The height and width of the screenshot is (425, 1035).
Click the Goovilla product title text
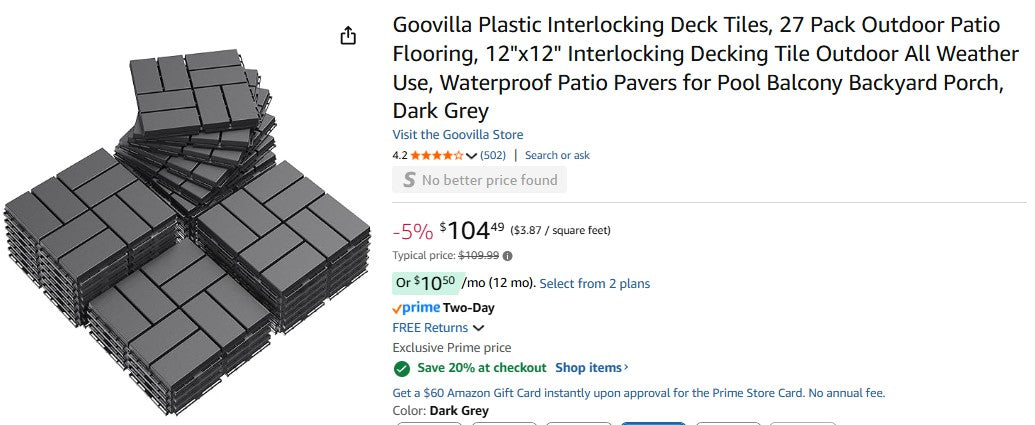click(698, 66)
